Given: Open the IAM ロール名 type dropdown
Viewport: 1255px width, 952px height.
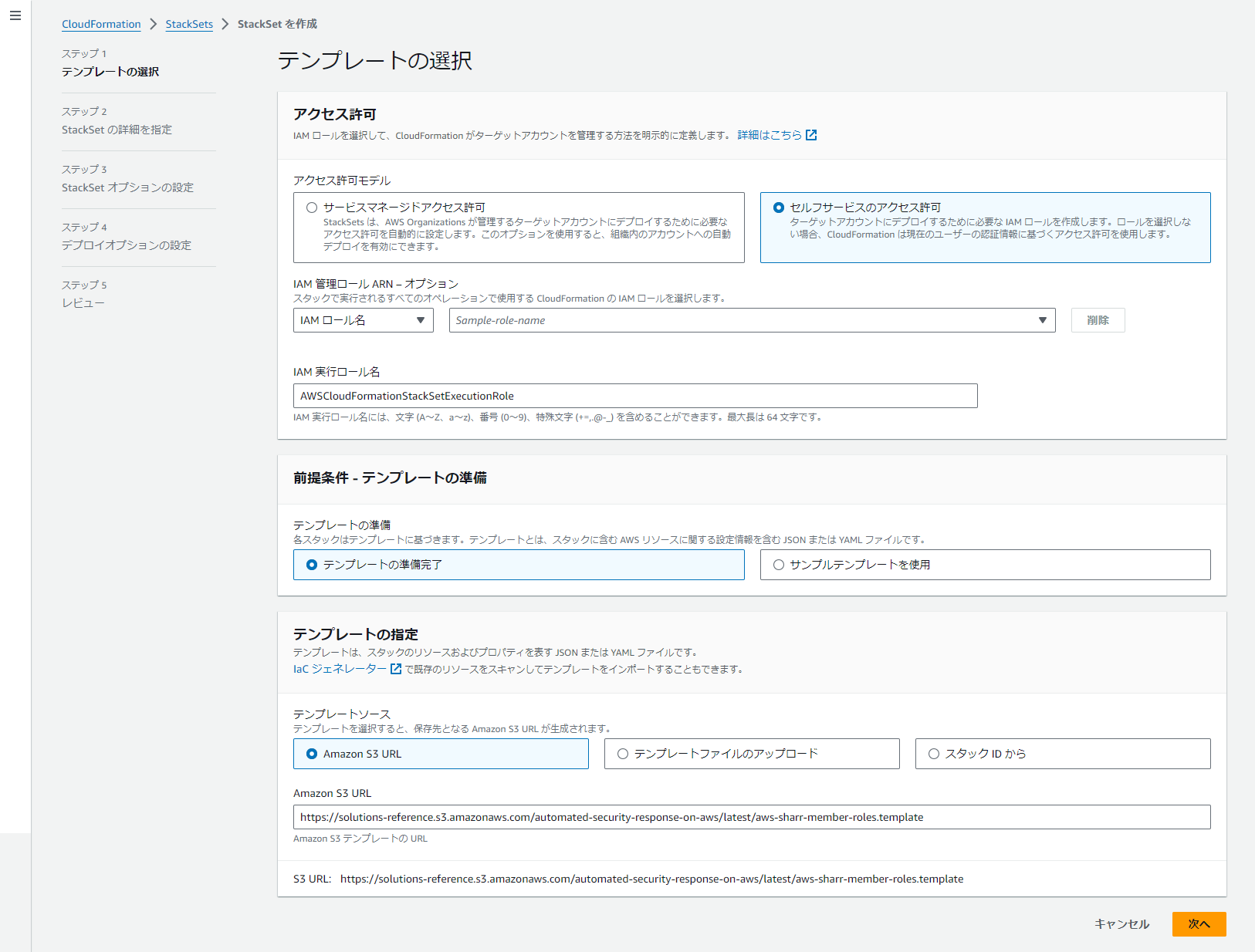Looking at the screenshot, I should coord(363,320).
